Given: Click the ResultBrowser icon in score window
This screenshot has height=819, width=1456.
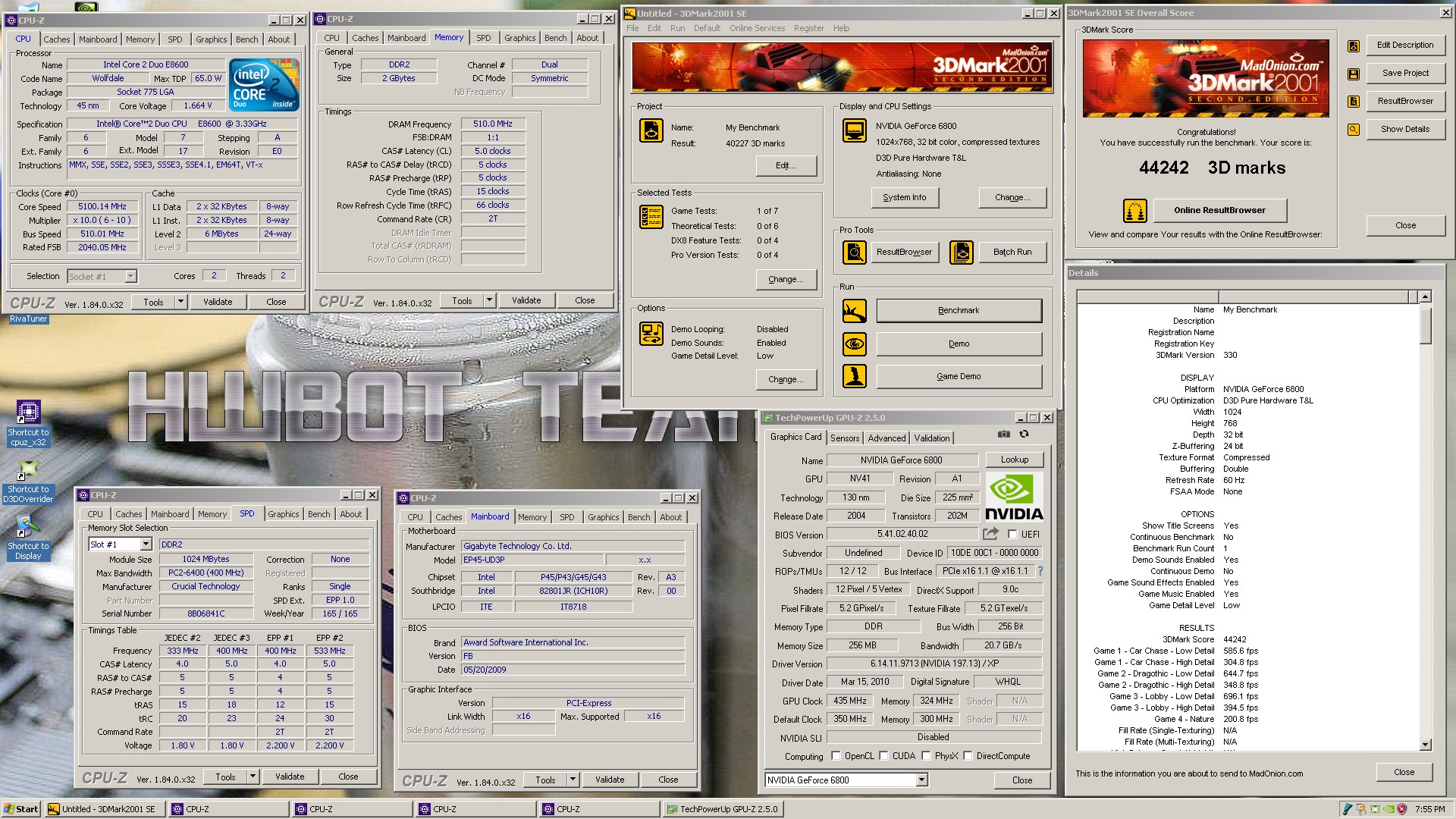Looking at the screenshot, I should tap(1354, 102).
